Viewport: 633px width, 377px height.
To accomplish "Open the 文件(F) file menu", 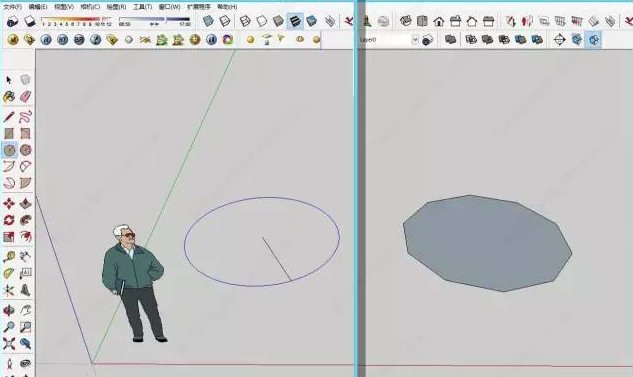I will [13, 7].
